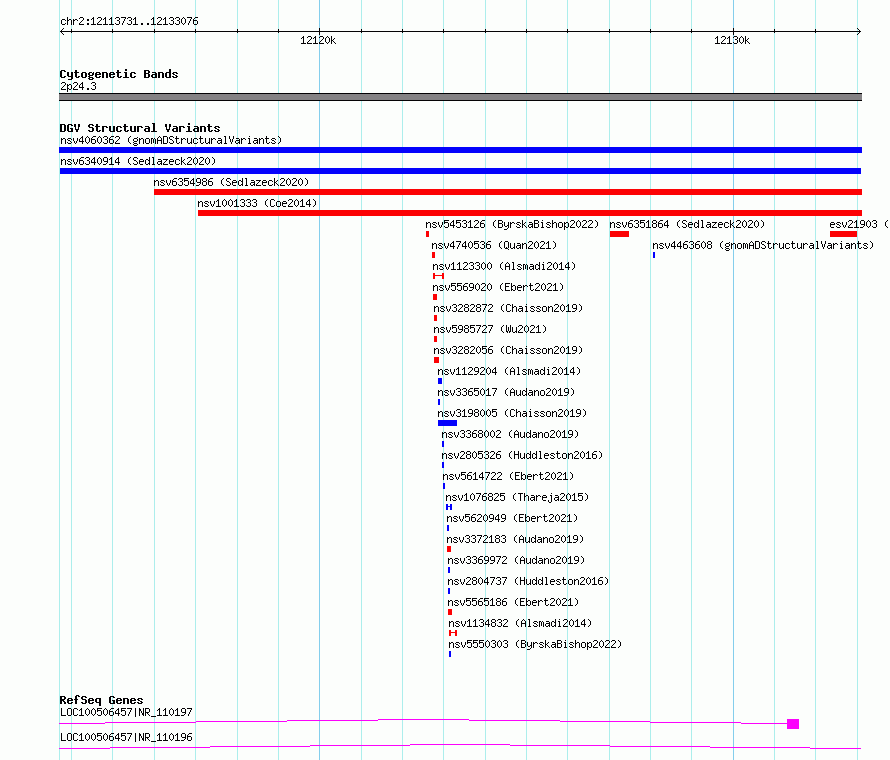
Task: Click the nsv4740536 (Quan2021) label
Action: pyautogui.click(x=494, y=245)
